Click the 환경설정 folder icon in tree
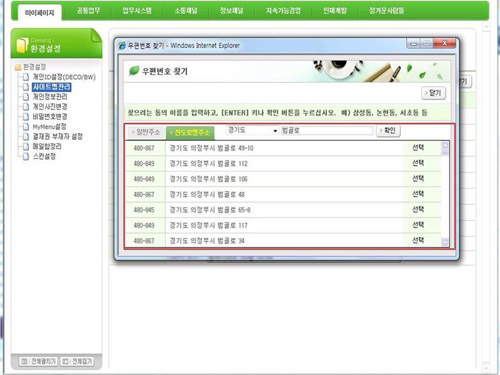This screenshot has height=375, width=500. coord(18,67)
